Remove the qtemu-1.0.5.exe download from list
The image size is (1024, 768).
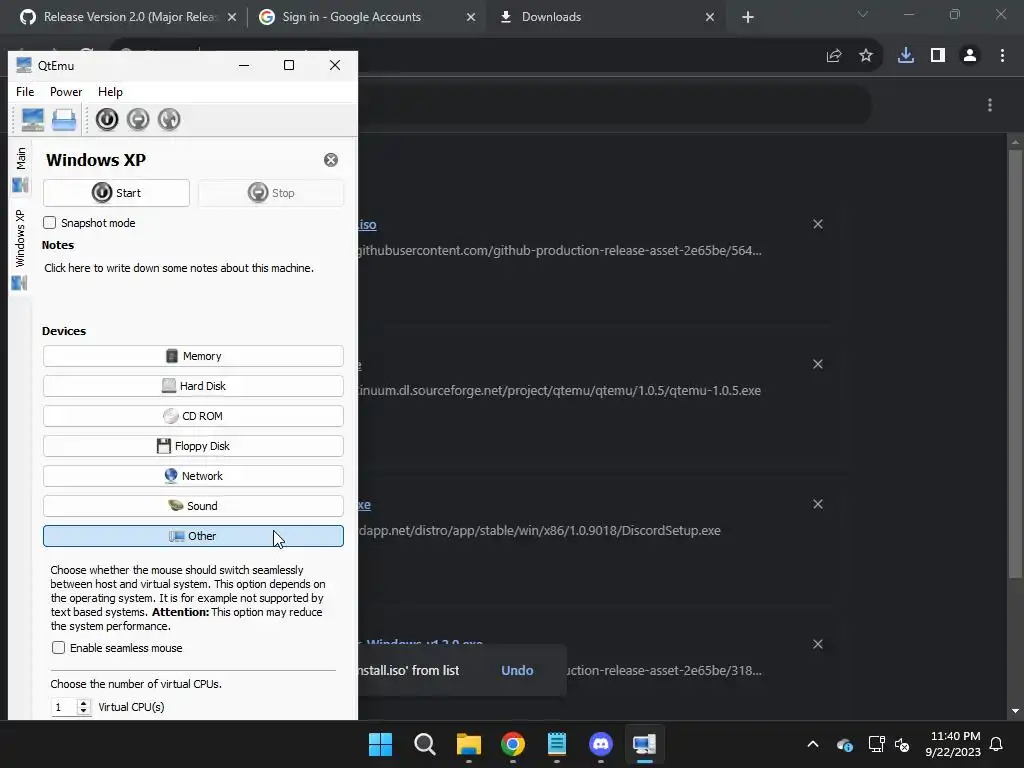818,364
